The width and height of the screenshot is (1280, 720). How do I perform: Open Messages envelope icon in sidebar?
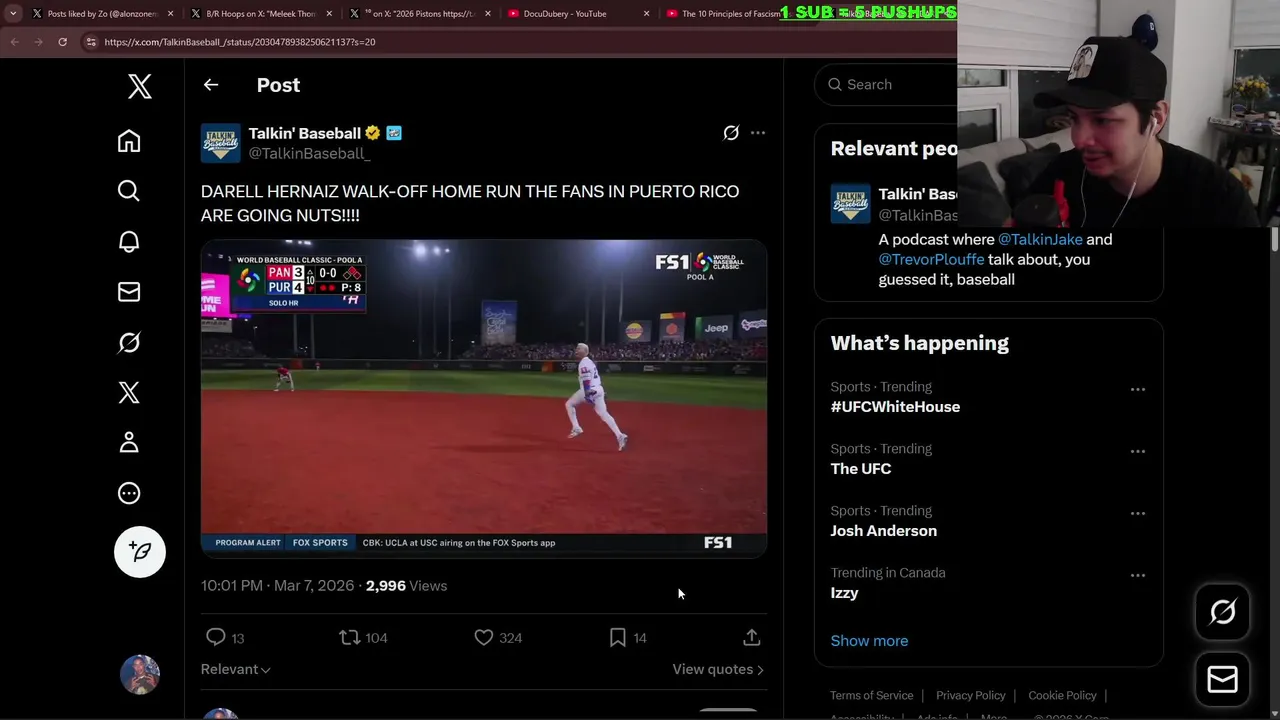click(x=129, y=292)
